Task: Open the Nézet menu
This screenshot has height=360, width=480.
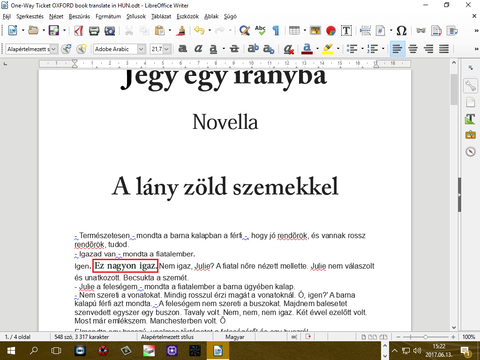Action: pyautogui.click(x=56, y=16)
